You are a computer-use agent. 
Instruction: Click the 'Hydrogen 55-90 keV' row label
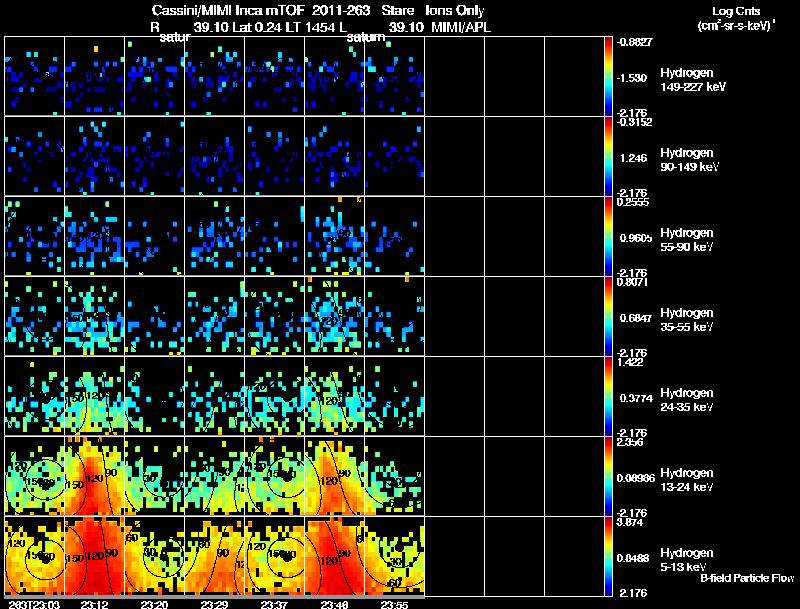pos(687,240)
